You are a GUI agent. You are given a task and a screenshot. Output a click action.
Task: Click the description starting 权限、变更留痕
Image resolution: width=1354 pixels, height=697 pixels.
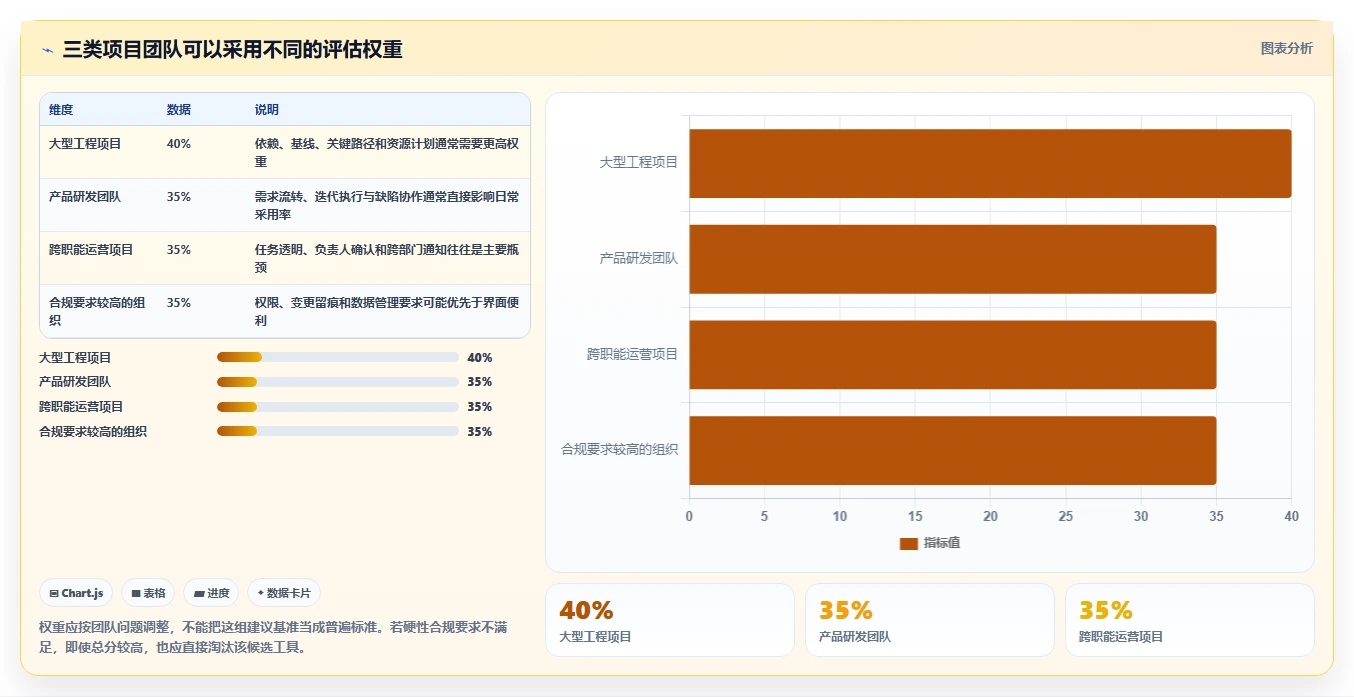tap(387, 312)
